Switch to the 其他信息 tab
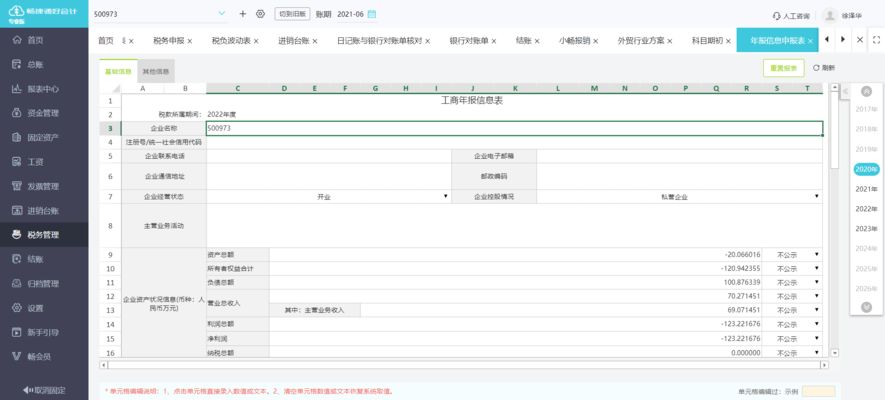 click(x=156, y=72)
